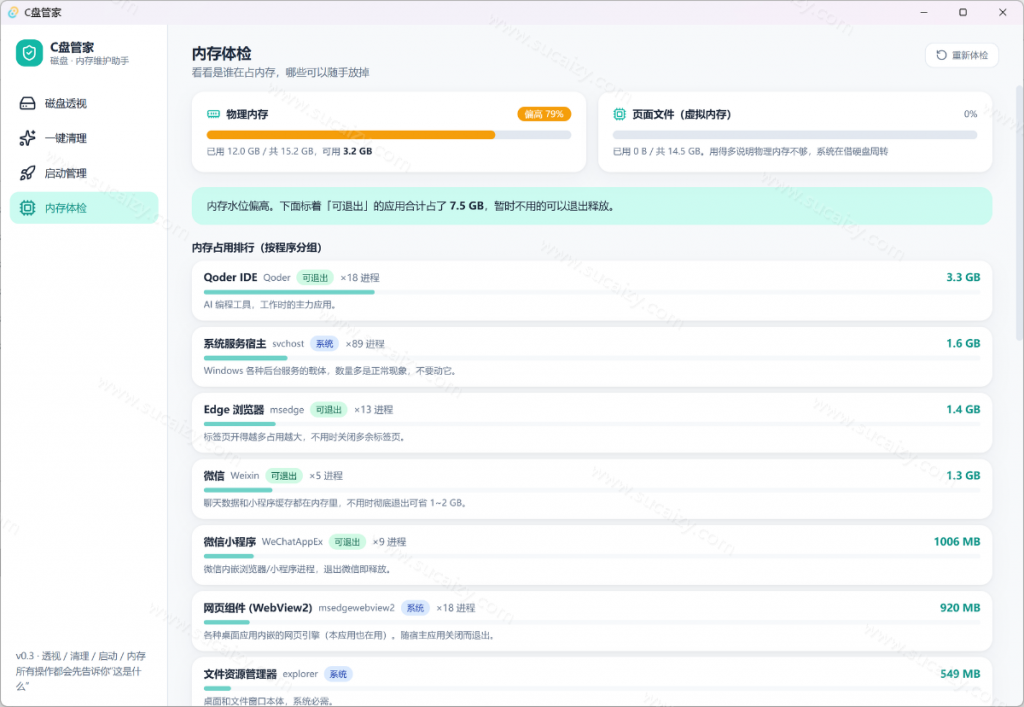Open the 一键清理 page
Image resolution: width=1024 pixels, height=707 pixels.
84,138
